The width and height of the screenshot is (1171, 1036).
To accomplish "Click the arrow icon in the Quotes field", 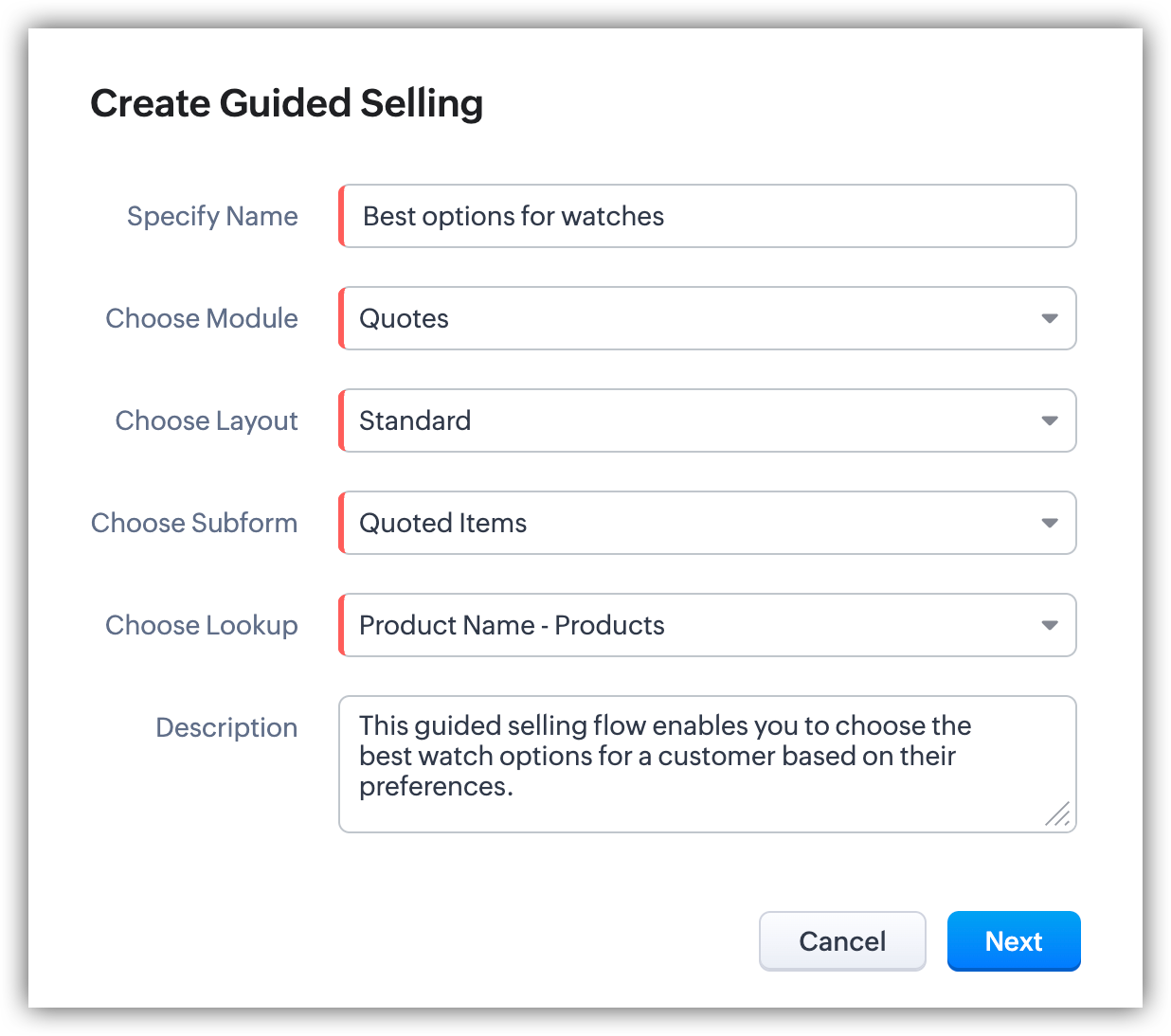I will (1049, 318).
